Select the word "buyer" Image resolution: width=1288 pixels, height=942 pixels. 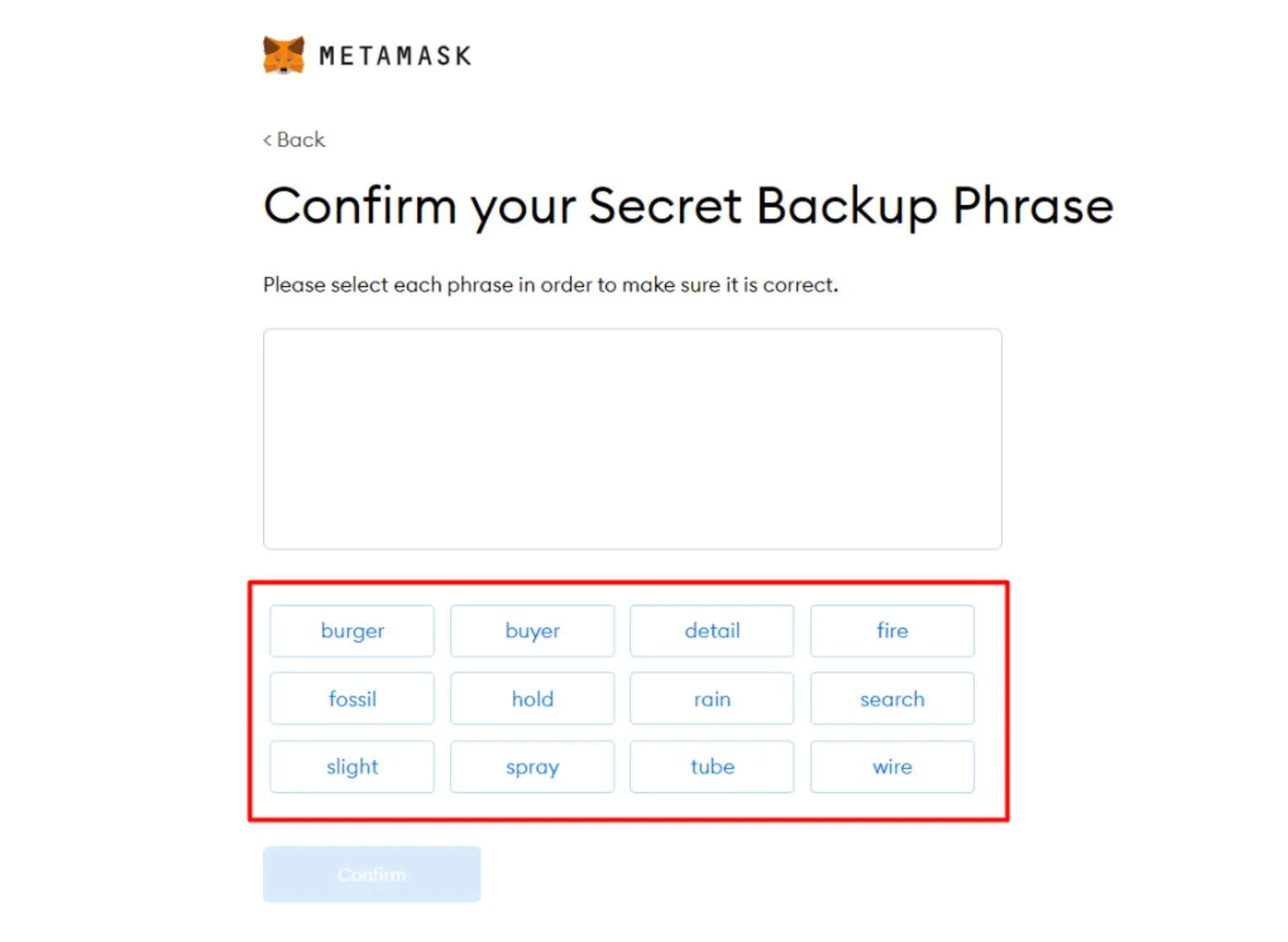[x=532, y=631]
